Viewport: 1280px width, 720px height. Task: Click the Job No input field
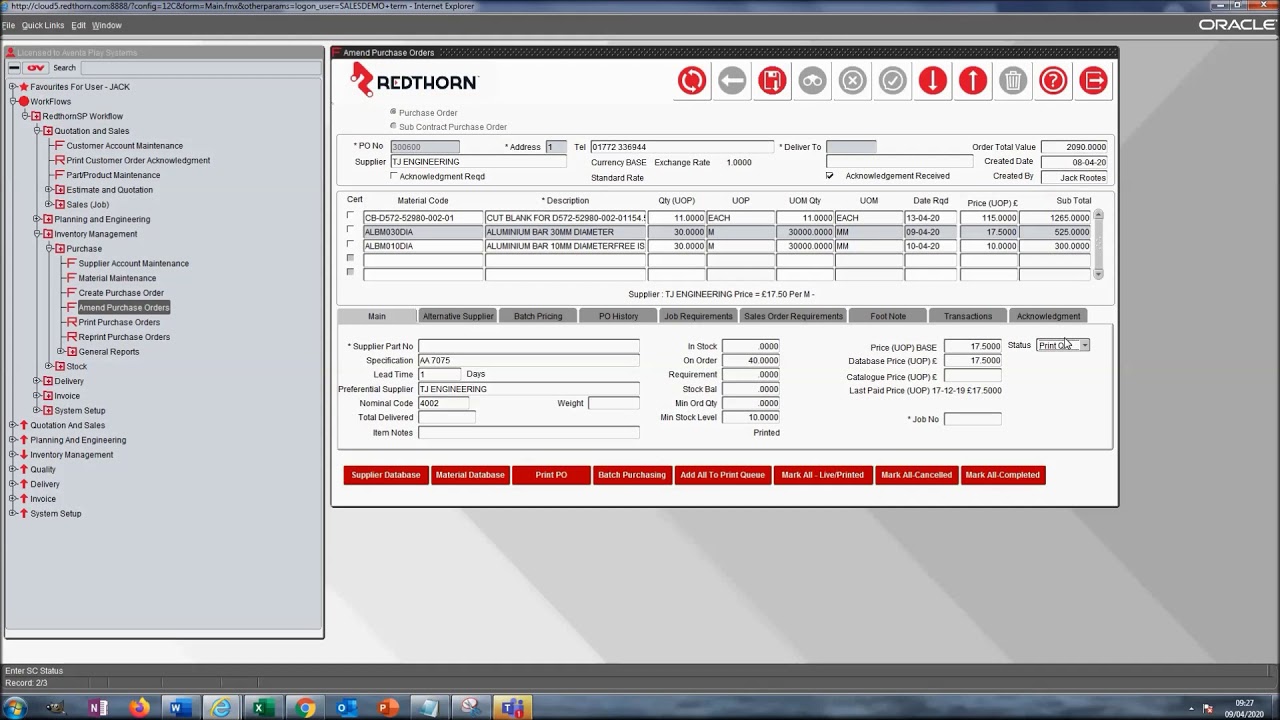click(x=973, y=419)
